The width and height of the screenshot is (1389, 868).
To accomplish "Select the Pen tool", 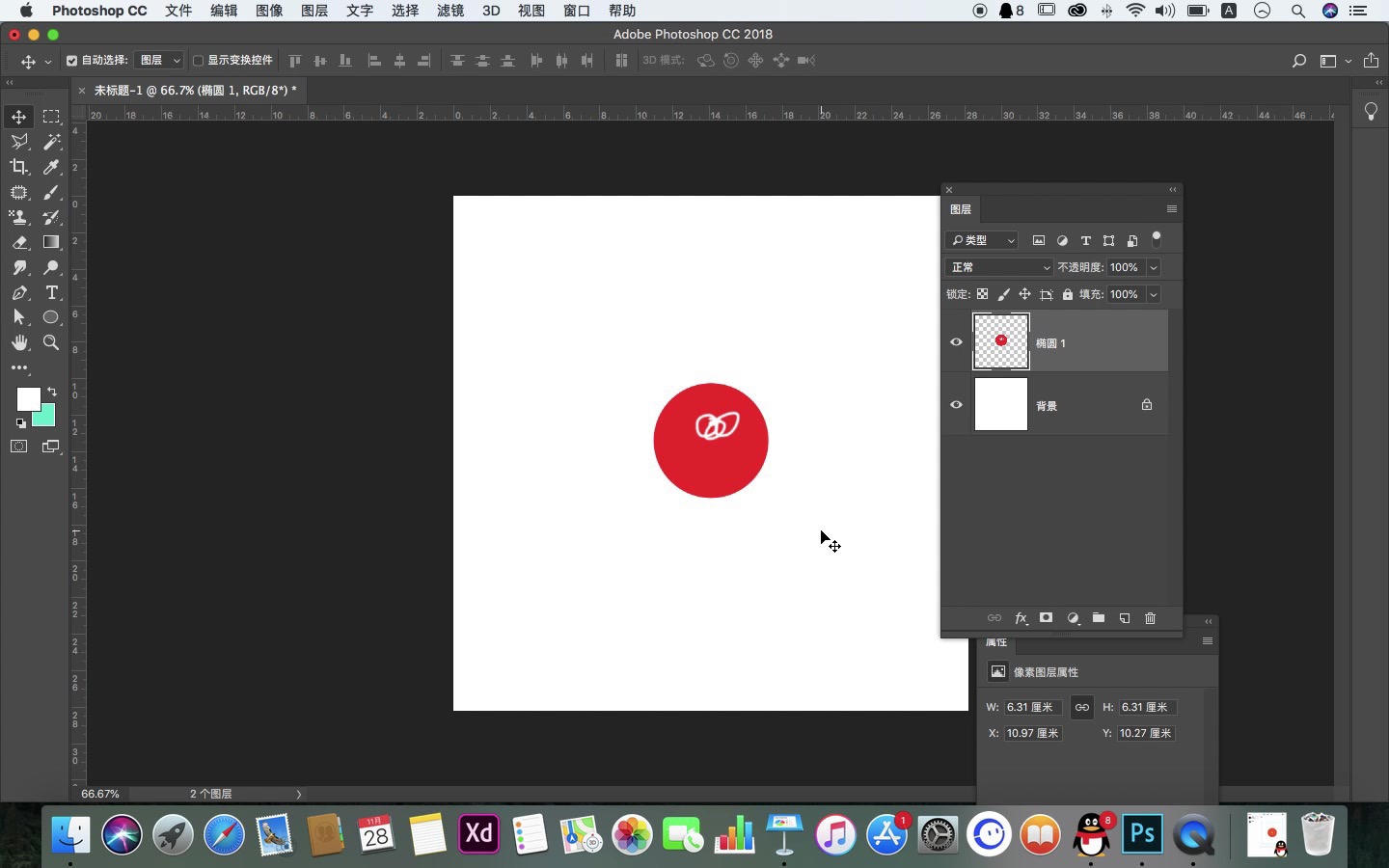I will 18,292.
